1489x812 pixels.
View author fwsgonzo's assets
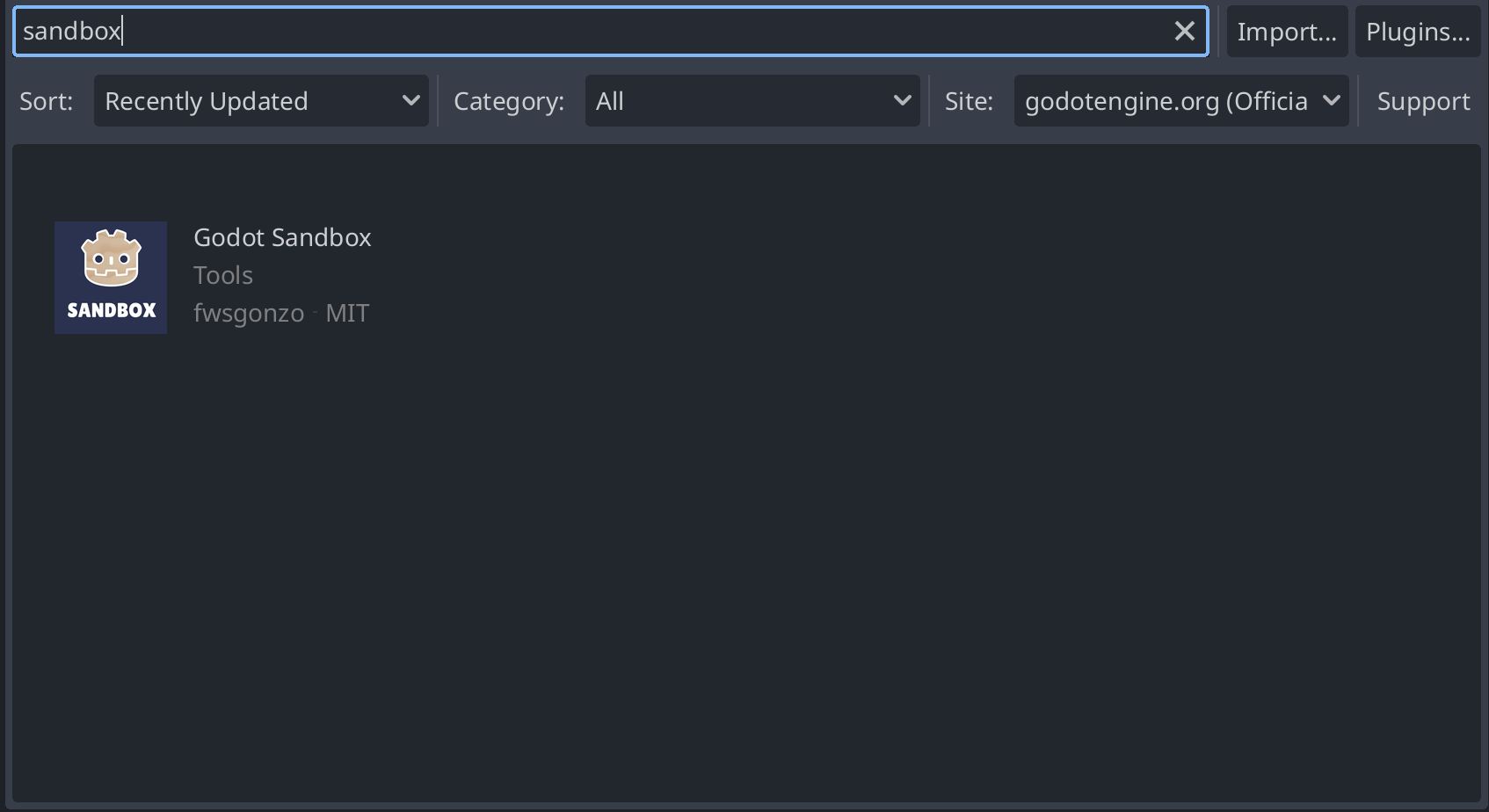(x=249, y=314)
